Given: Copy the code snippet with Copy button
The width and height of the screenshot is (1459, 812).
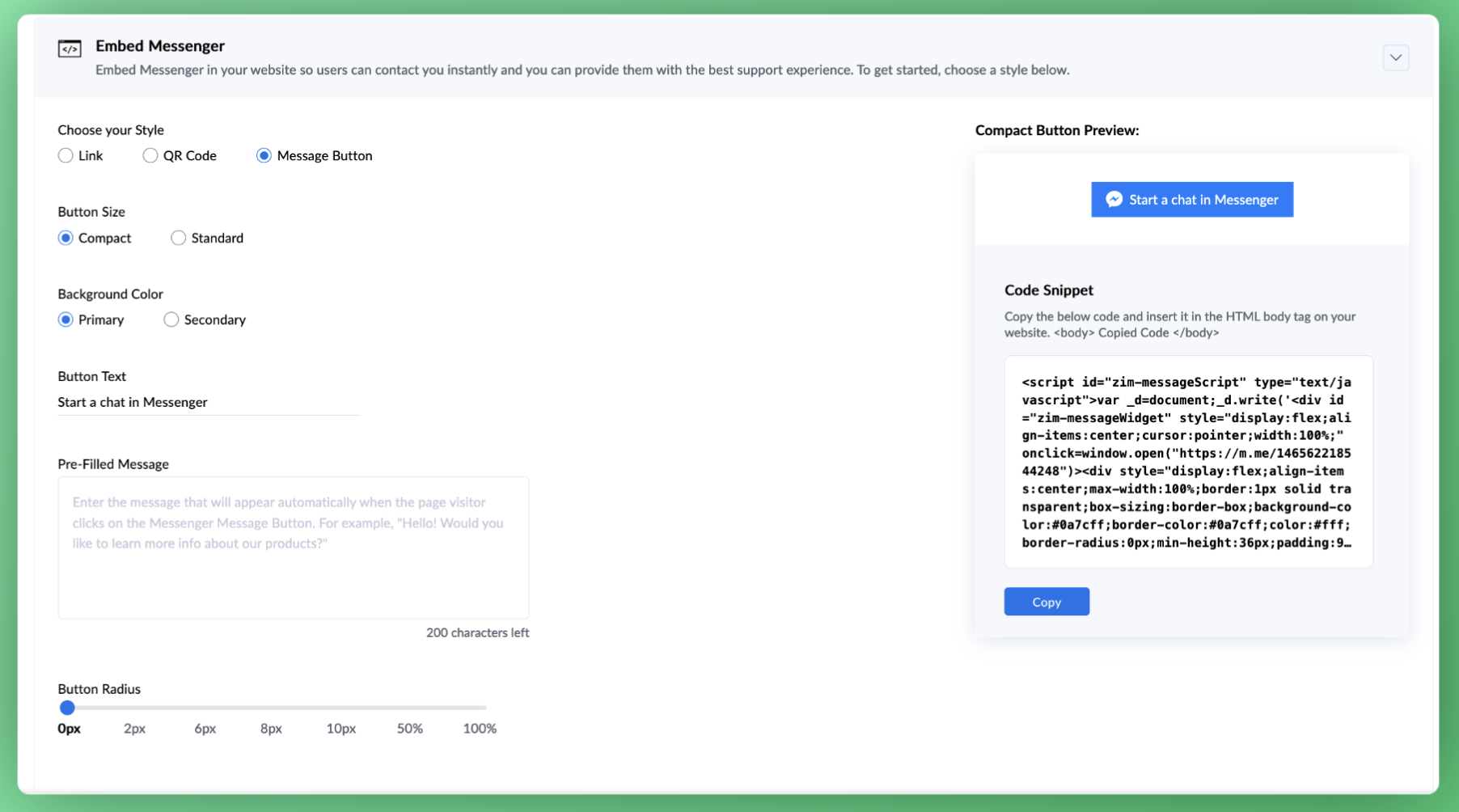Looking at the screenshot, I should click(x=1047, y=602).
